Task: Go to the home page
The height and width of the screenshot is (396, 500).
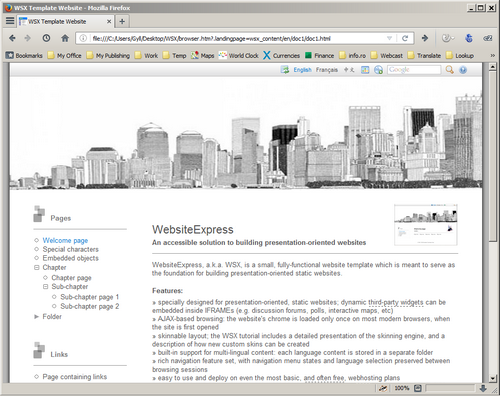Action: point(65,38)
